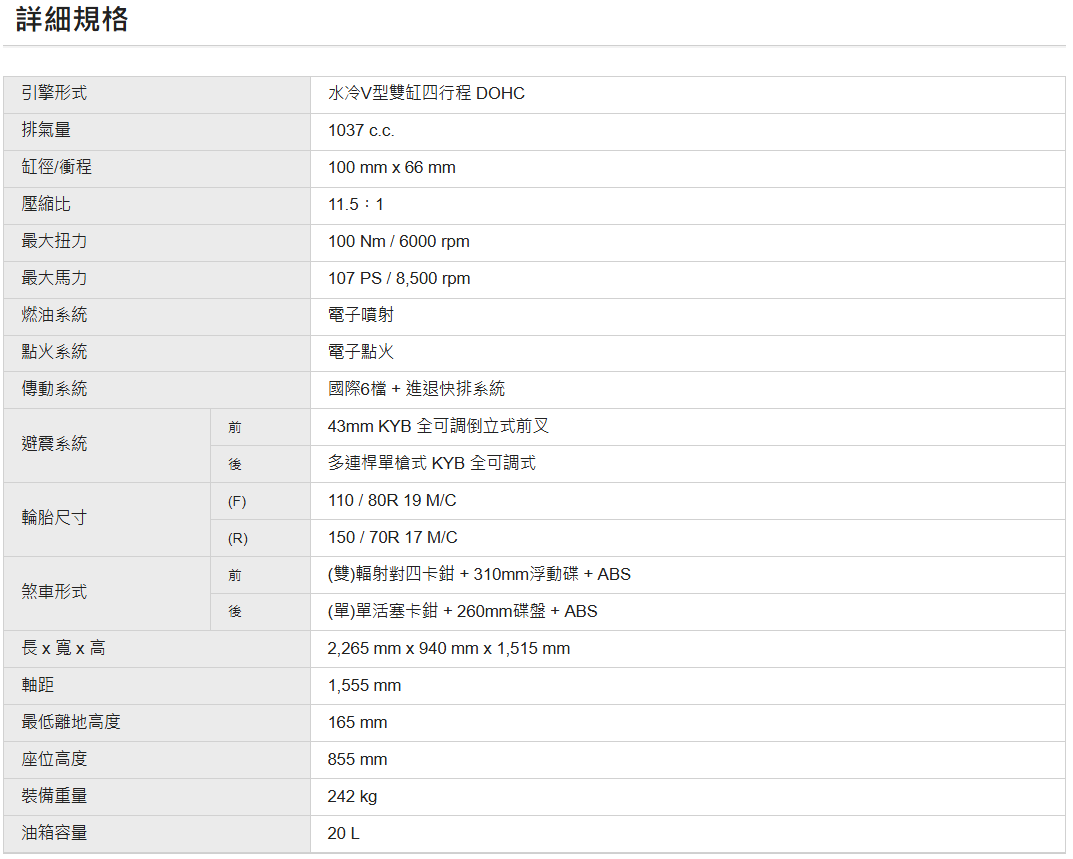
Task: Click the 多連桿單槍式 KYB rear suspension value
Action: (431, 463)
